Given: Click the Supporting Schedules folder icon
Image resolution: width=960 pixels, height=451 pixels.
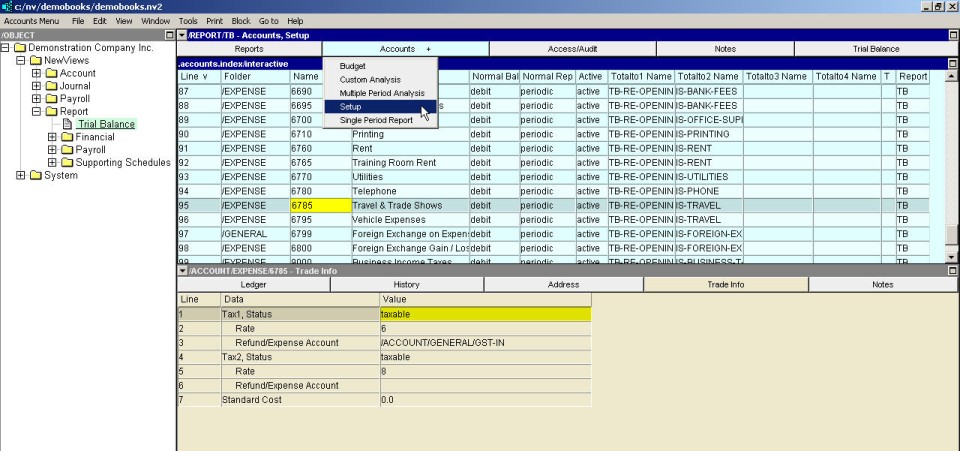Looking at the screenshot, I should point(67,163).
